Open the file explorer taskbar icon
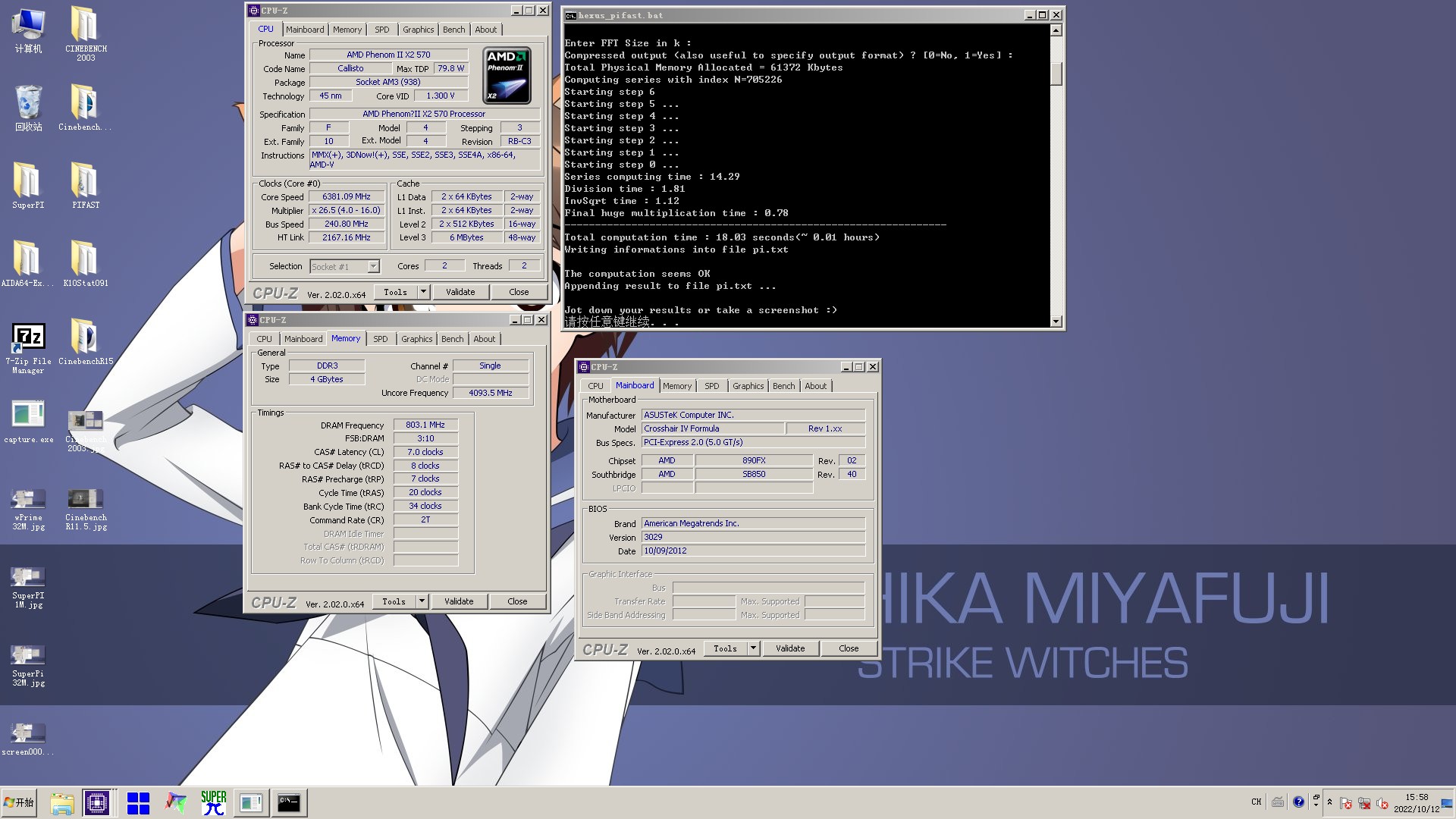The height and width of the screenshot is (819, 1456). click(61, 803)
